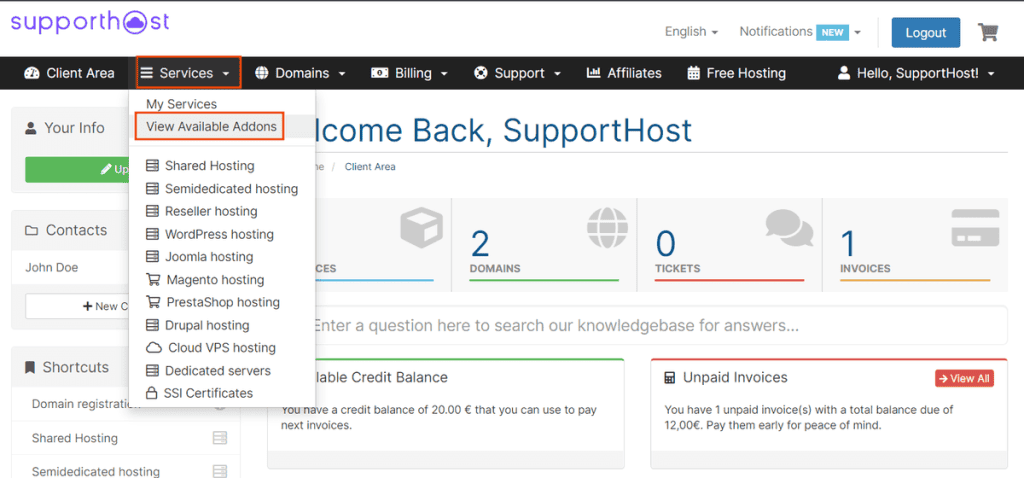Click the chat bubbles icon on Tickets tile

tap(789, 228)
